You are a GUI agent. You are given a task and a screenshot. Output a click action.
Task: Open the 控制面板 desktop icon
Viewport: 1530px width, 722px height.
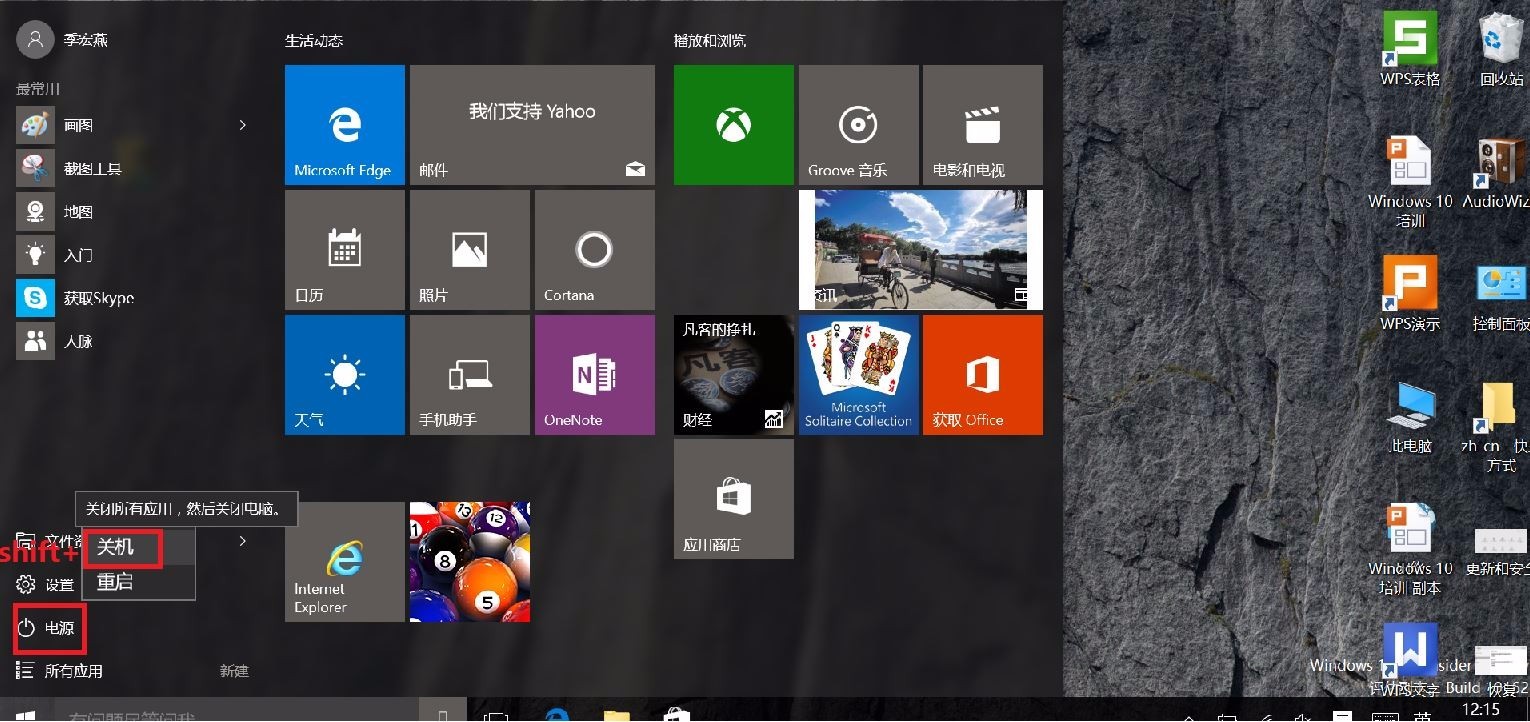point(1501,297)
